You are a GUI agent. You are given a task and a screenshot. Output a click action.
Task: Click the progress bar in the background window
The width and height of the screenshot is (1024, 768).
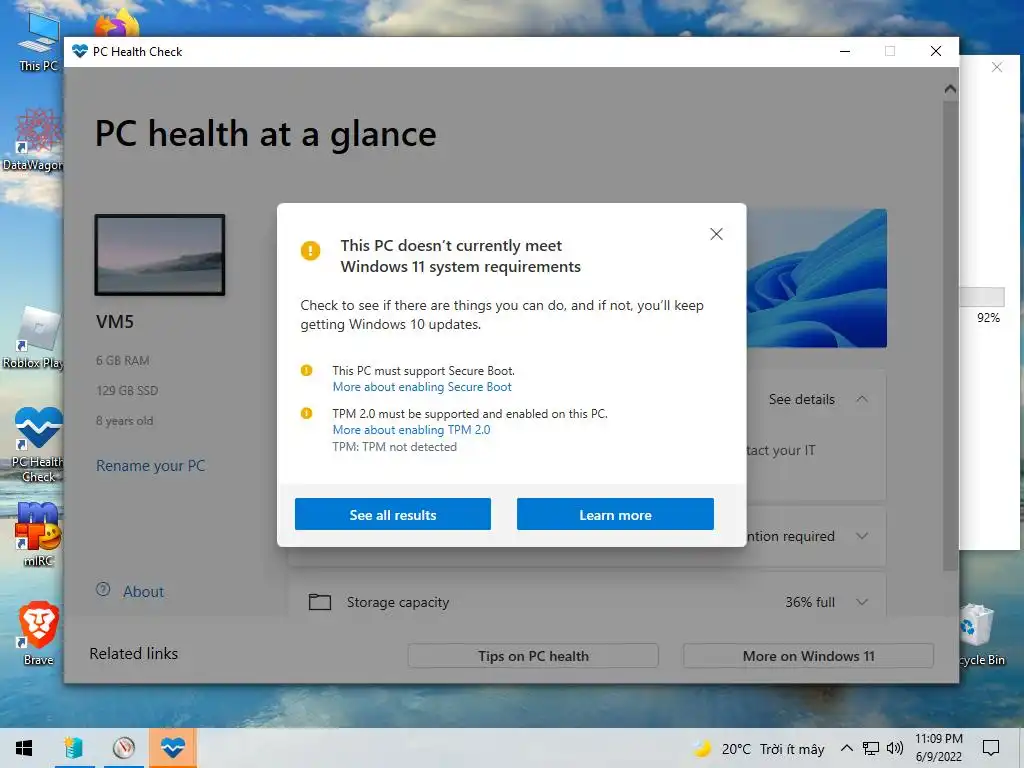click(982, 297)
